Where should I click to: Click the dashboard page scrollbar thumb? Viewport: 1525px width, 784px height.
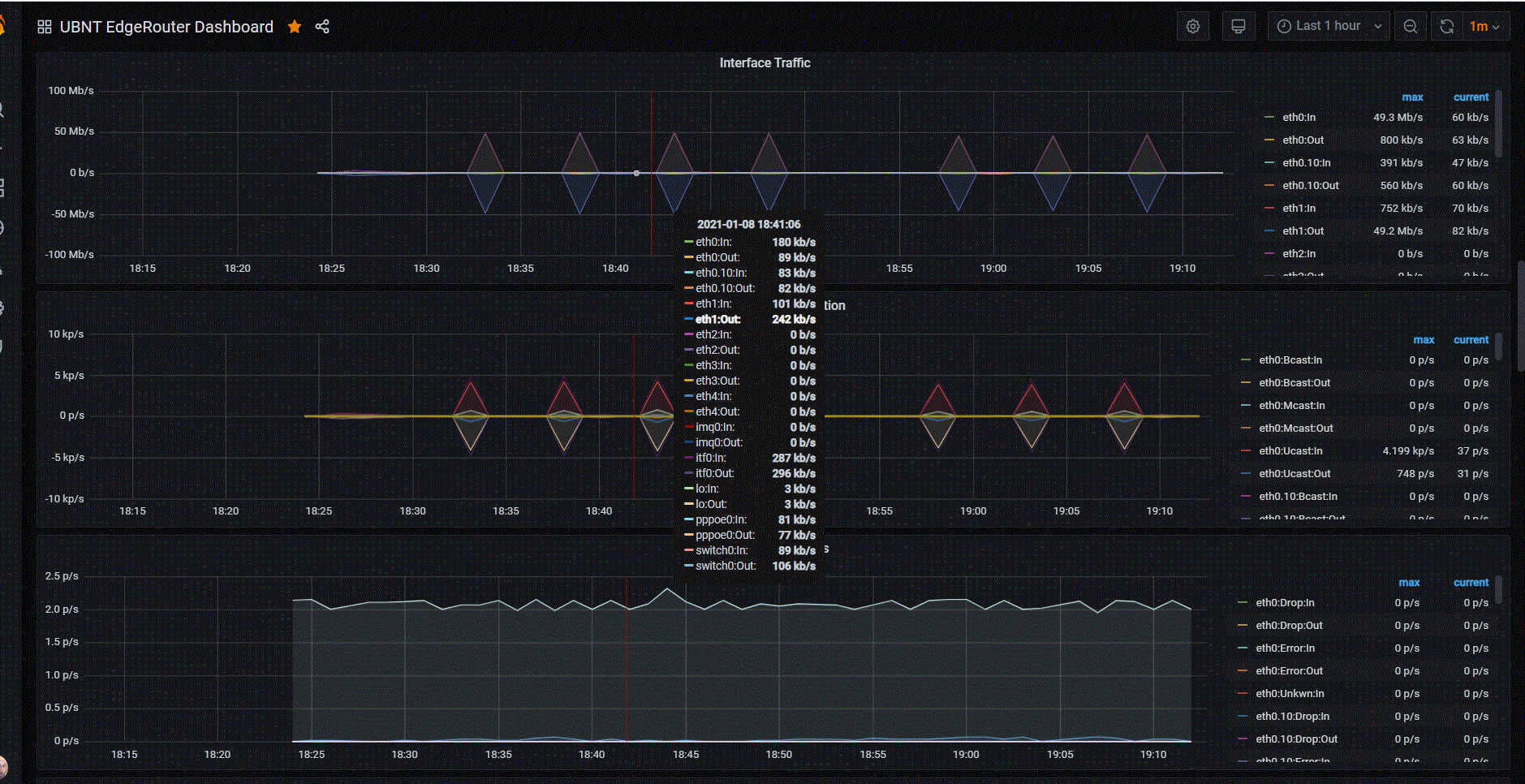[1521, 317]
